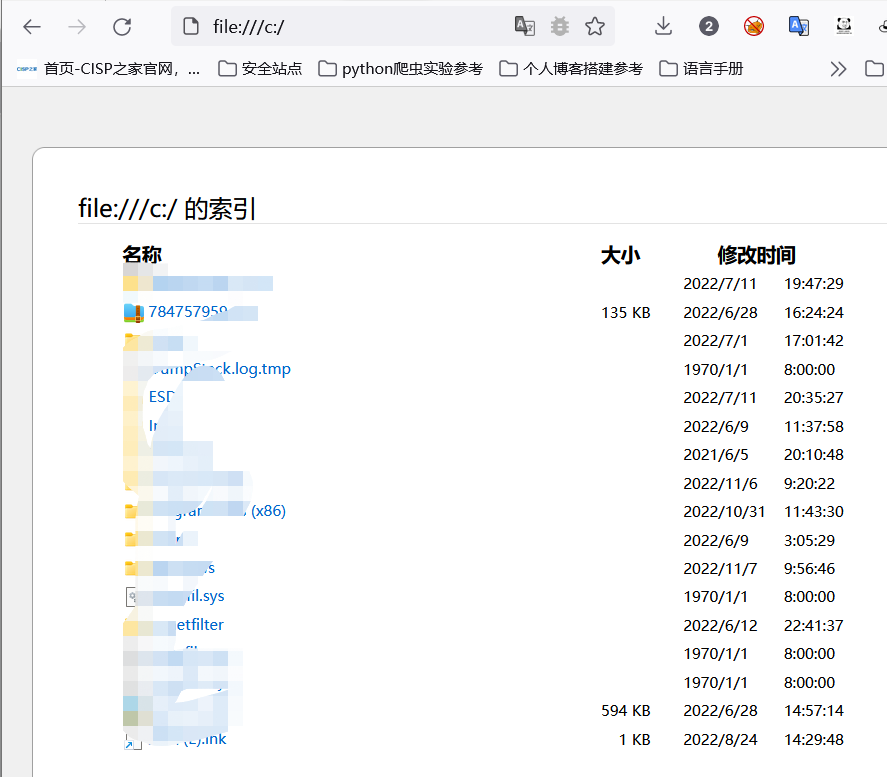Viewport: 887px width, 777px height.
Task: Sort by the 修改时间 column header
Action: tap(757, 255)
